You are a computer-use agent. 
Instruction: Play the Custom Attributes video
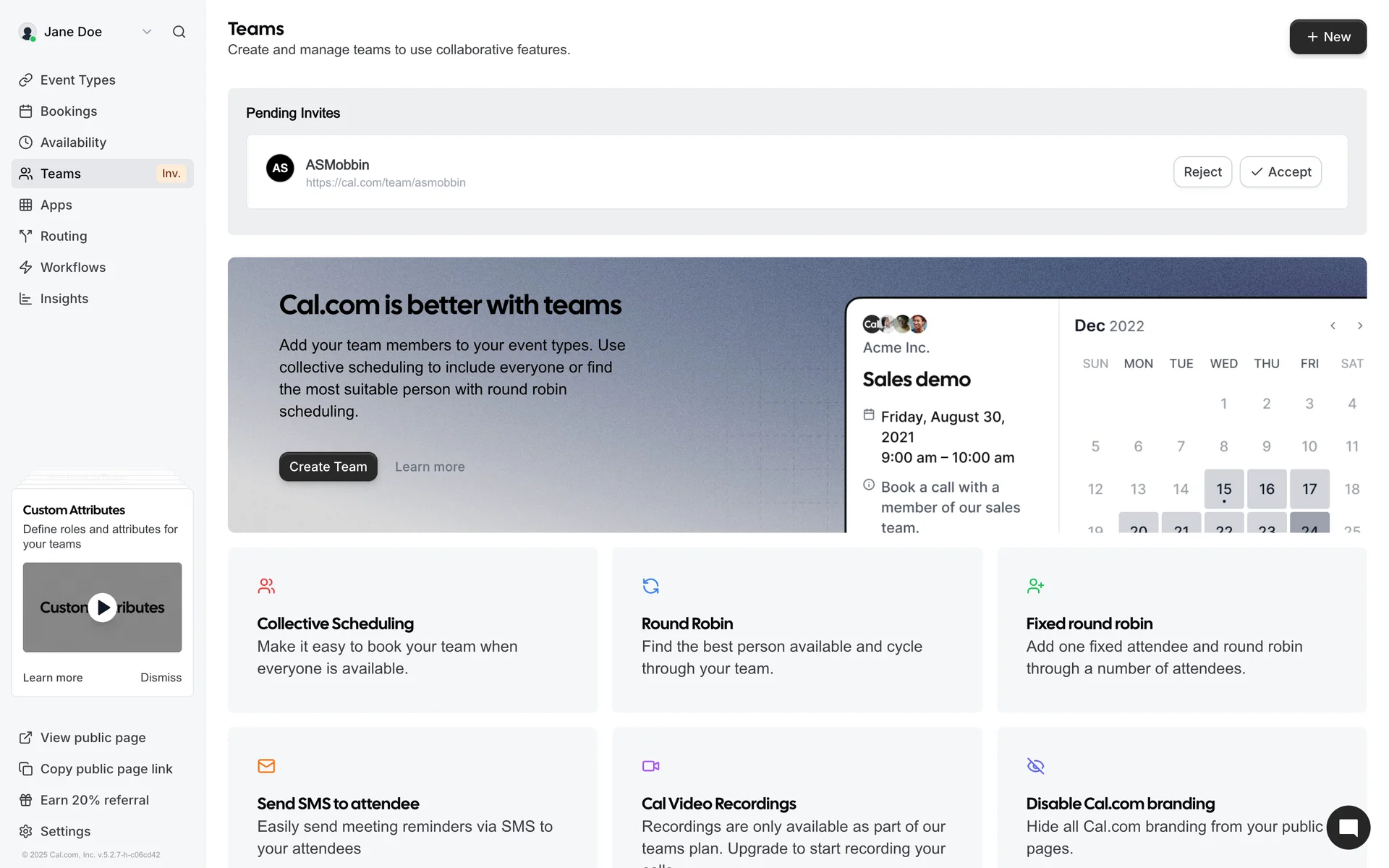click(x=103, y=608)
